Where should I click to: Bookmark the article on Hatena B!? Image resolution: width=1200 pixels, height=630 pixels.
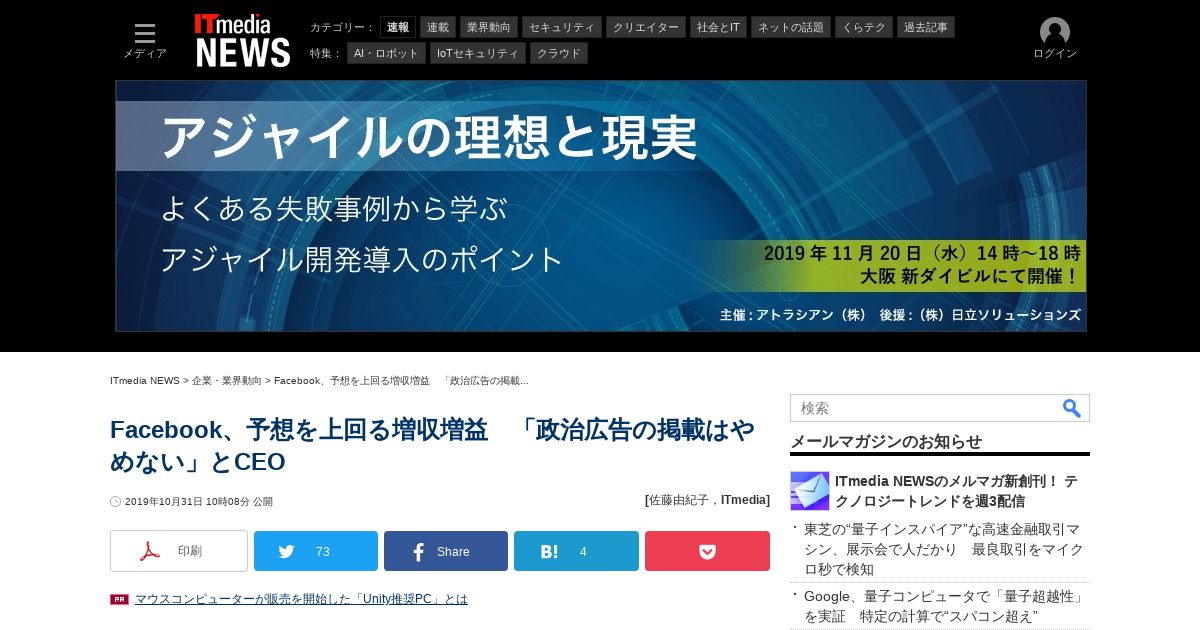click(x=576, y=551)
